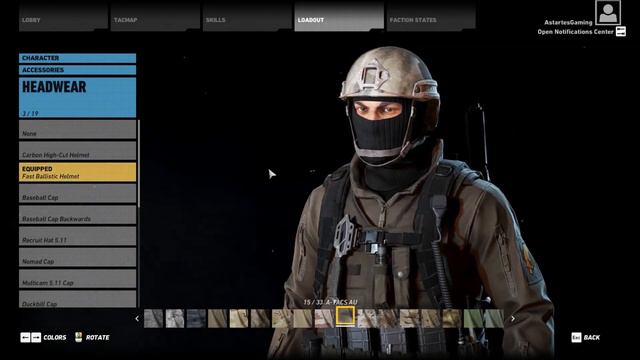The height and width of the screenshot is (360, 640).
Task: Click the Esc key icon
Action: pos(576,338)
